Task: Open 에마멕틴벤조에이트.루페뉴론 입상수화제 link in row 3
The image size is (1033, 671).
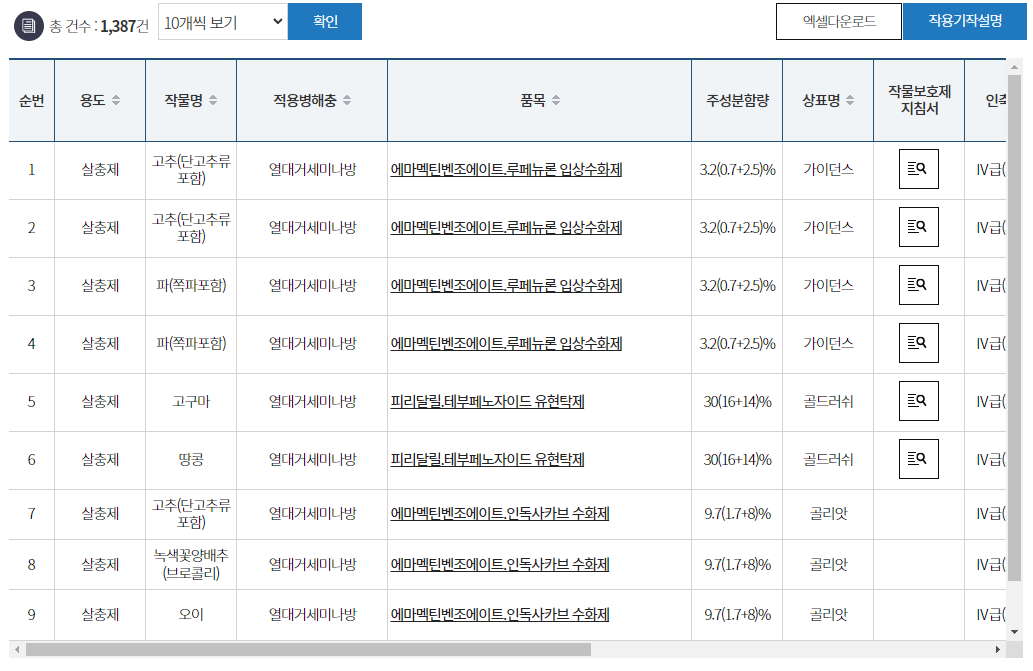Action: pyautogui.click(x=506, y=286)
